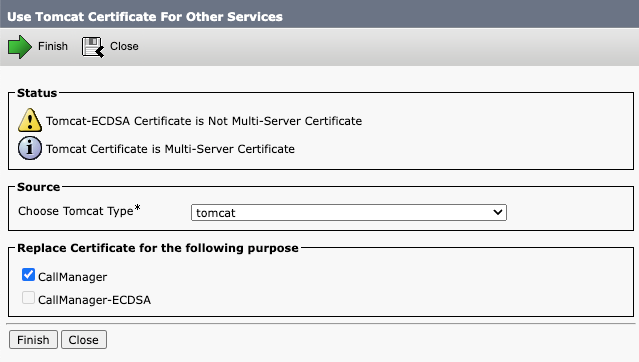639x362 pixels.
Task: Click the Tomcat-ECDSA Not Multi-Server status message
Action: point(204,121)
